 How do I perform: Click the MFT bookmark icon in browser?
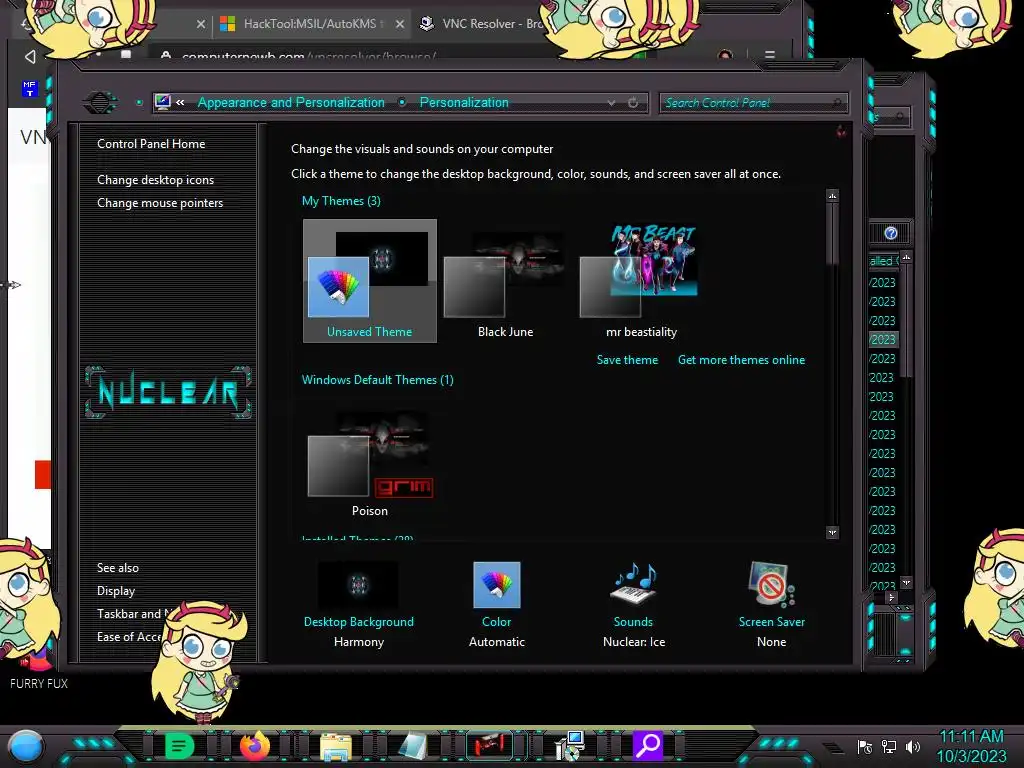pyautogui.click(x=29, y=88)
